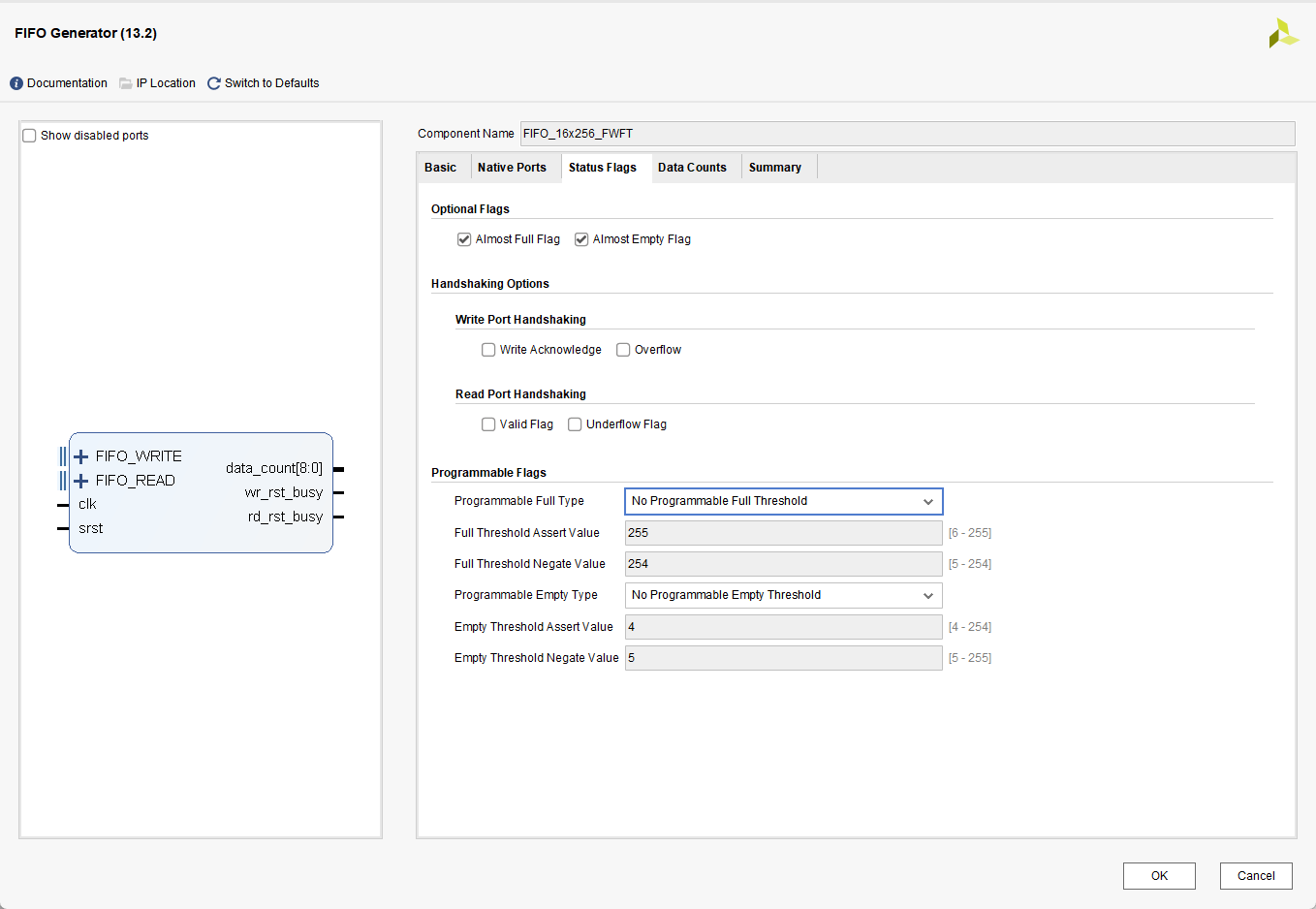Open the Programmable Empty Type dropdown
This screenshot has height=909, width=1316.
[x=784, y=595]
